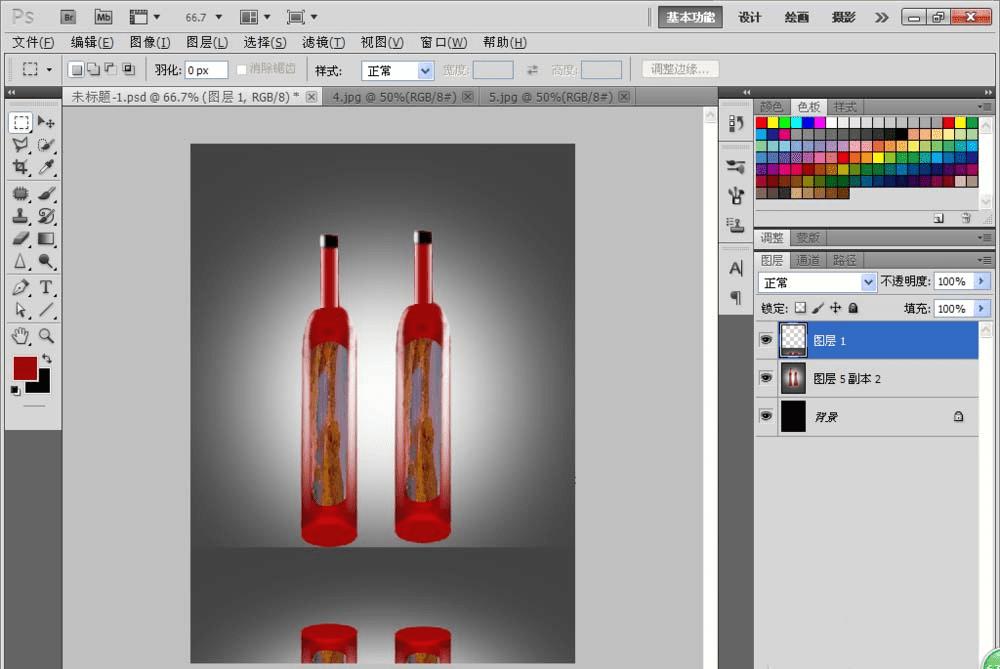Toggle visibility of 图层 5 副本 2
The width and height of the screenshot is (1000, 669).
[x=766, y=378]
